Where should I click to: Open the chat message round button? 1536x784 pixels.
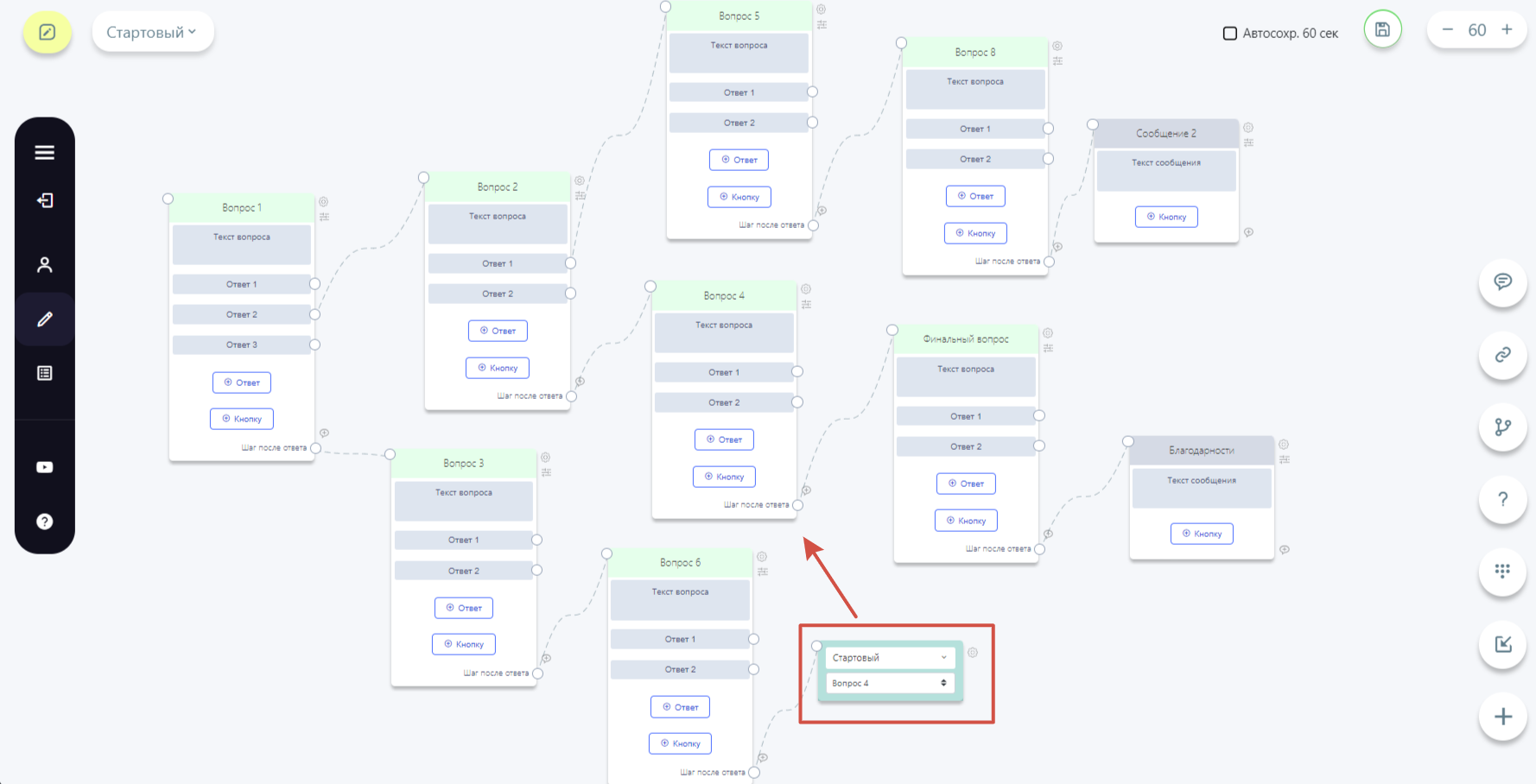click(x=1503, y=281)
